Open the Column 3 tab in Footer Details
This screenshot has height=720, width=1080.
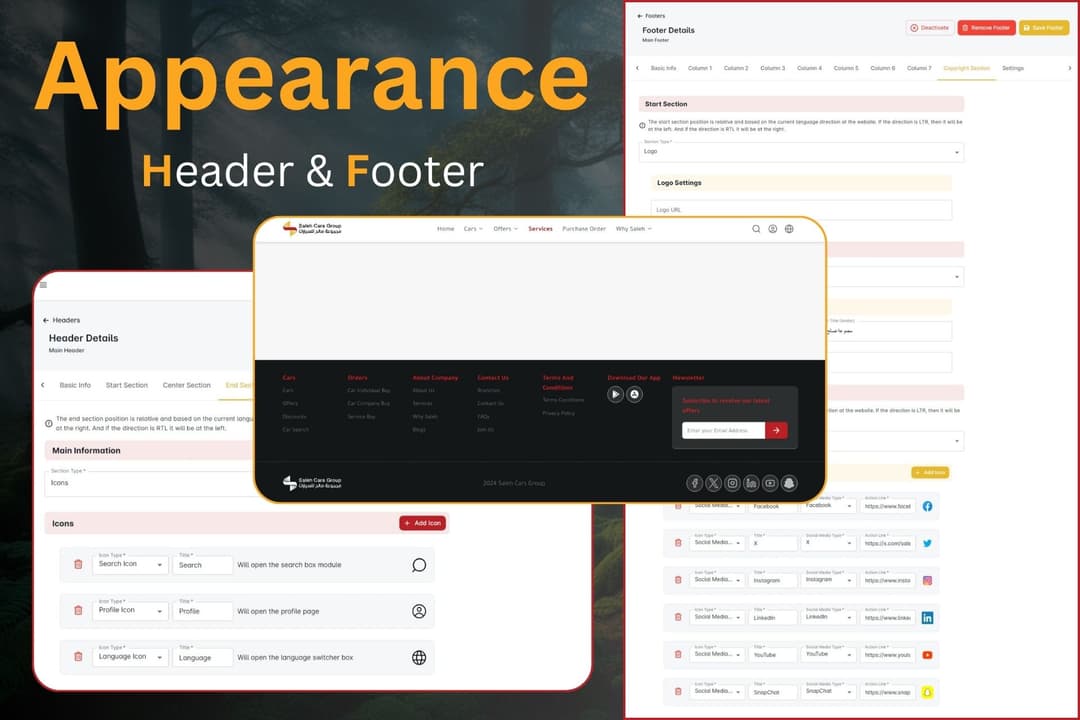click(772, 68)
